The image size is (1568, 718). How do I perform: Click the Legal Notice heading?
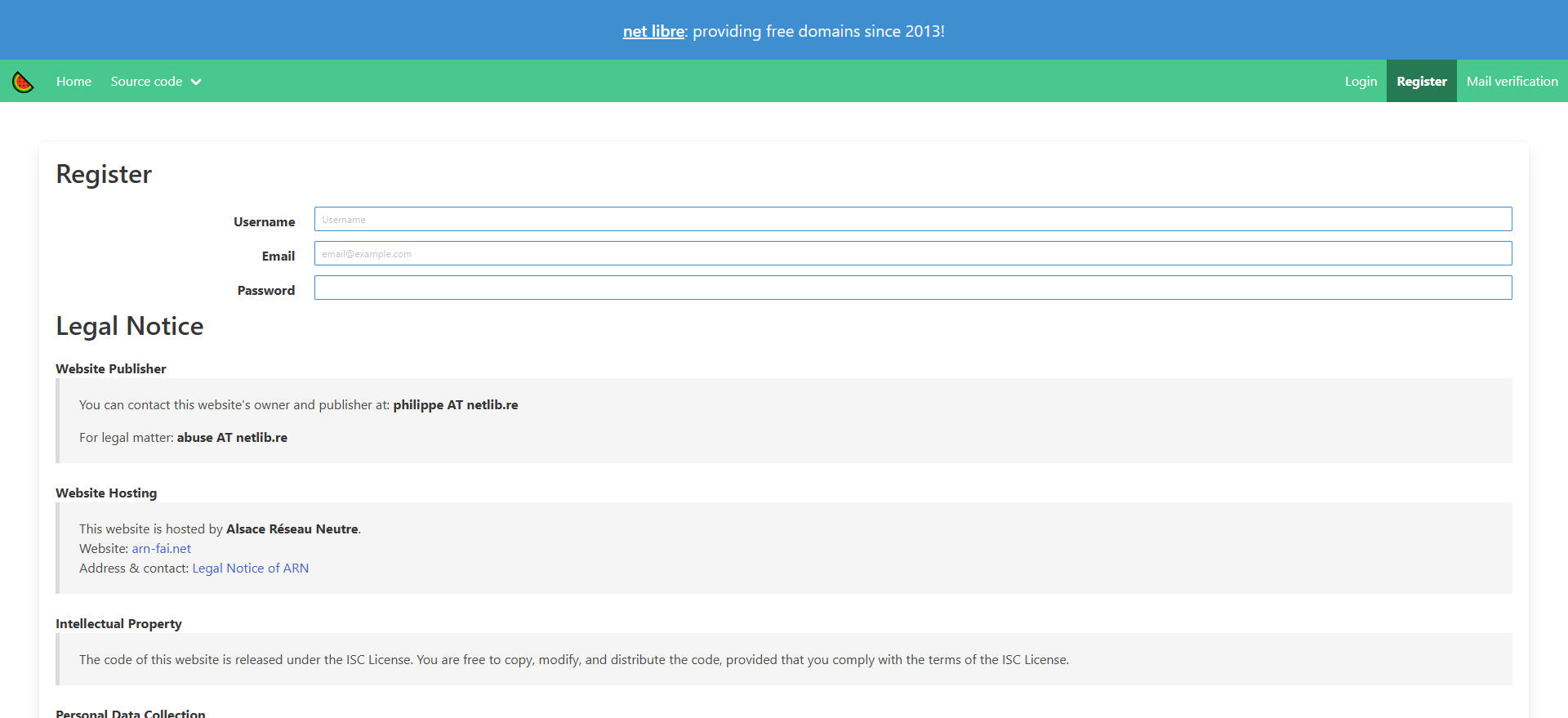[x=129, y=326]
